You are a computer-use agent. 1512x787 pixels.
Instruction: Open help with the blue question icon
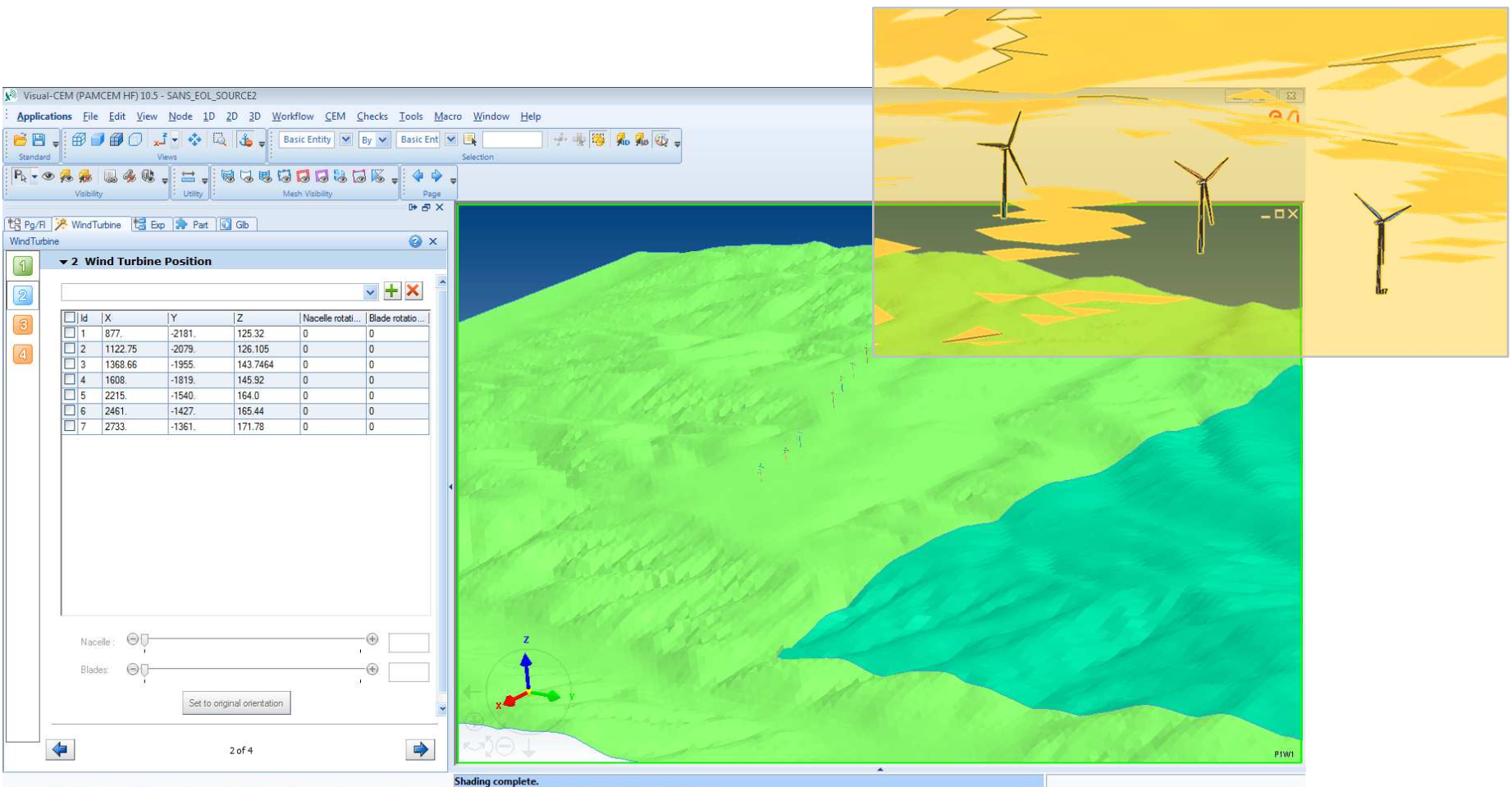(x=415, y=241)
